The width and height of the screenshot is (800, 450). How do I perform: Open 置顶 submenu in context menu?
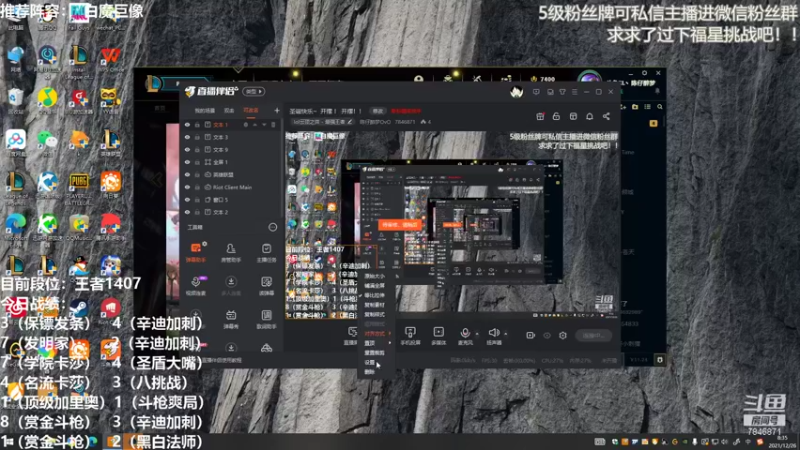pyautogui.click(x=378, y=343)
